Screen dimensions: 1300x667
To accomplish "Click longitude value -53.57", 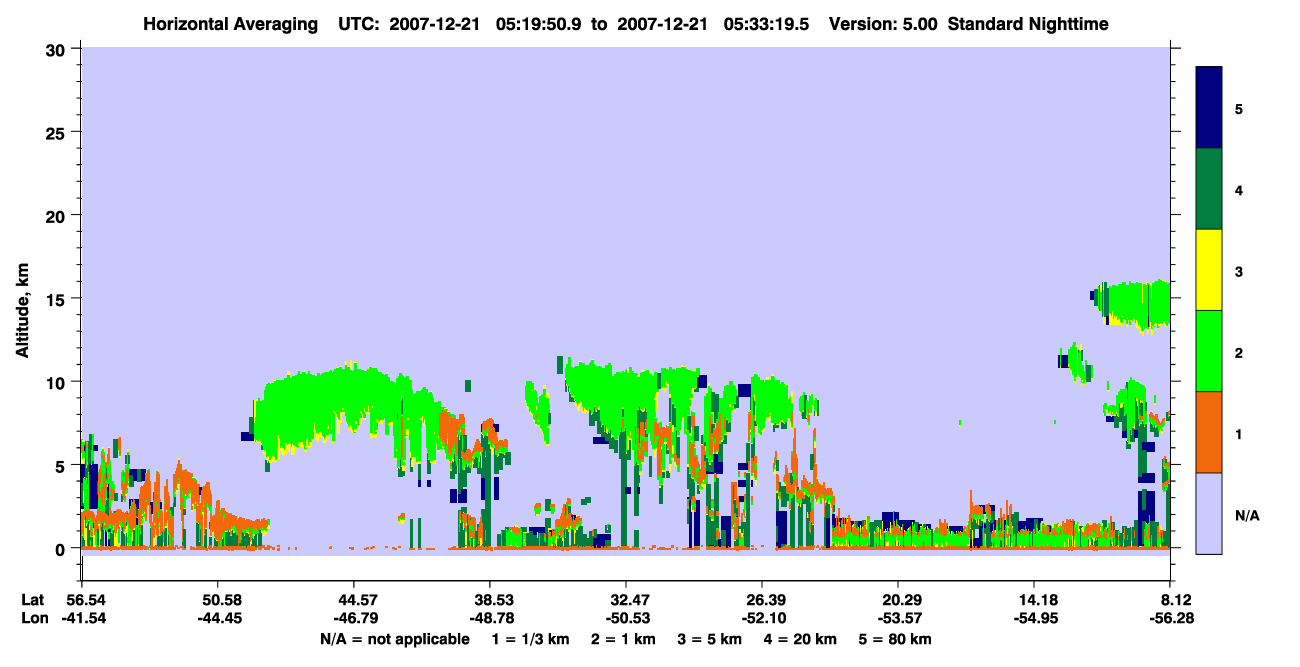I will coord(898,618).
